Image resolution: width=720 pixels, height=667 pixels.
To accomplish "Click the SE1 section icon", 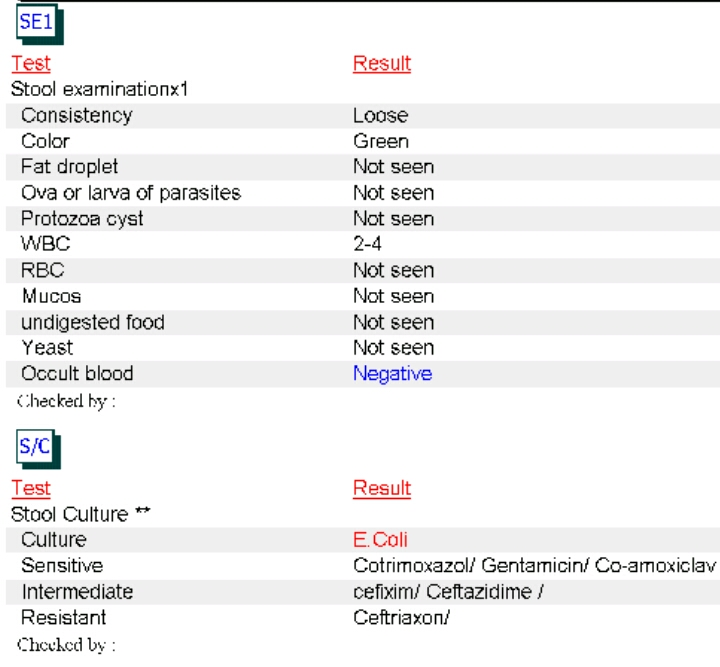I will [x=39, y=24].
